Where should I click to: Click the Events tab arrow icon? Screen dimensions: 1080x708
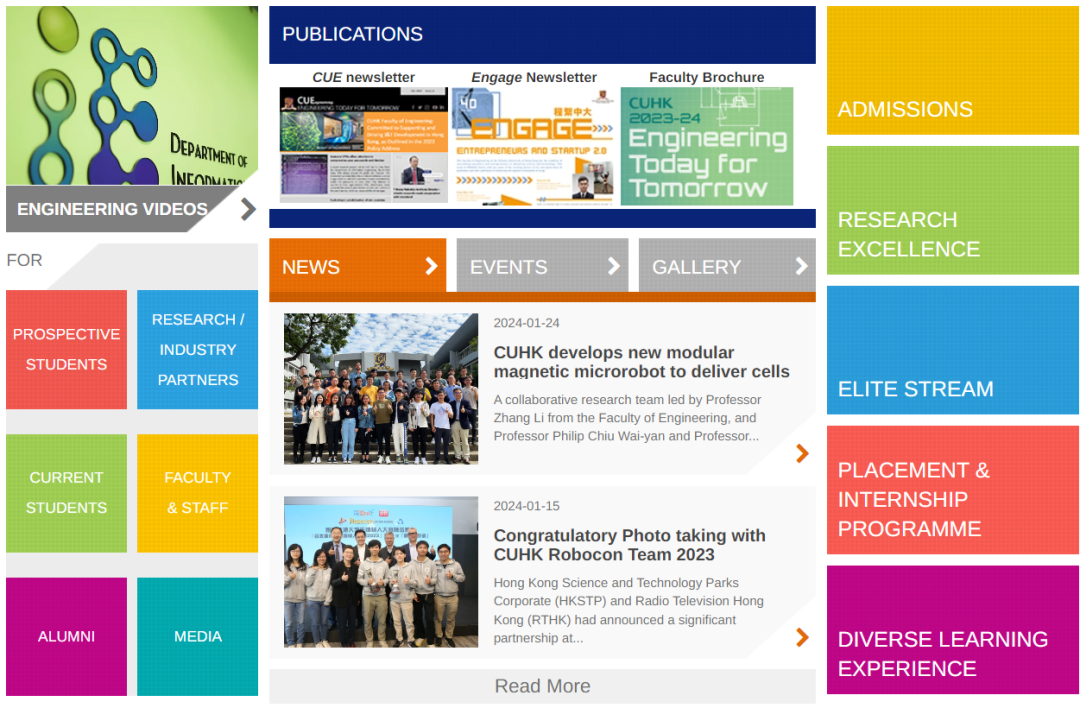614,266
